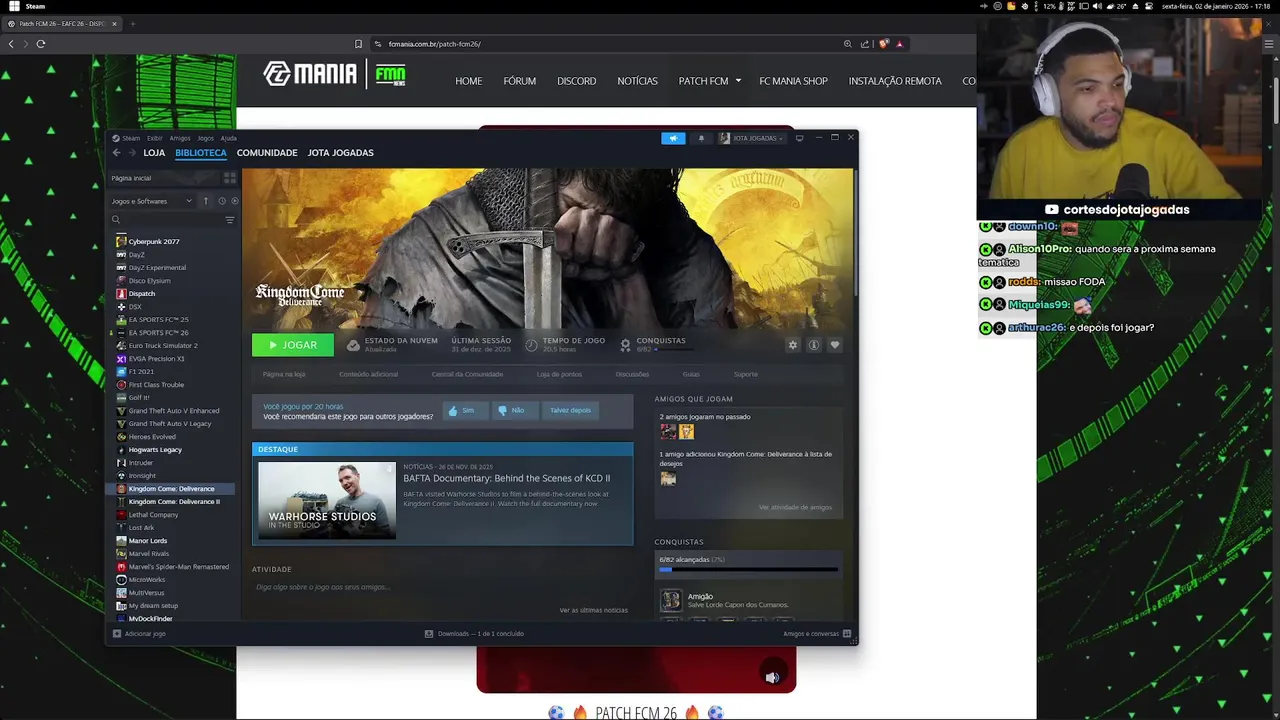Image resolution: width=1280 pixels, height=720 pixels.
Task: Click the Warhorse Studios news thumbnail
Action: click(x=327, y=500)
